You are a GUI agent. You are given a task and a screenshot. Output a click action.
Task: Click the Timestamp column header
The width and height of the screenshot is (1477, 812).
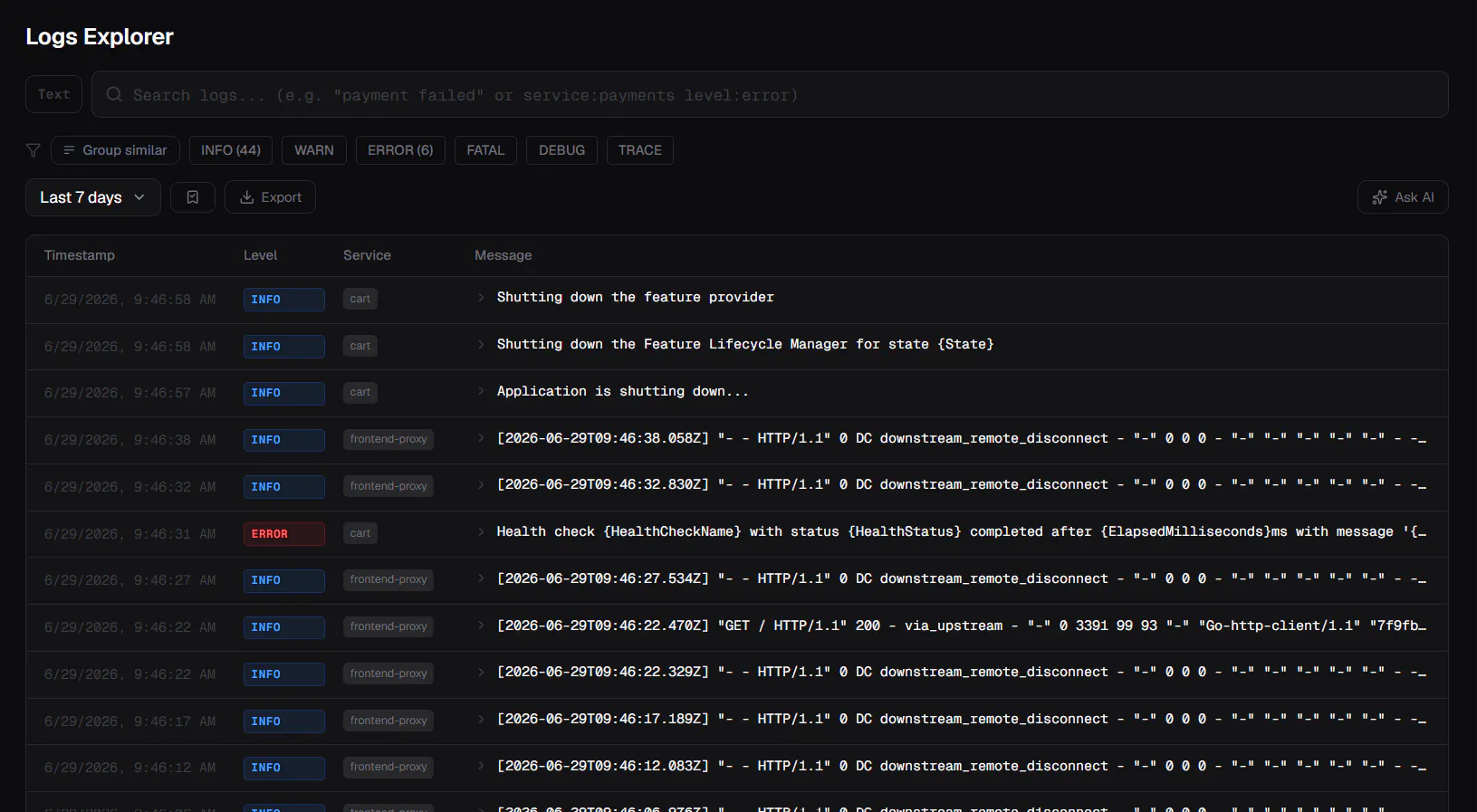80,255
